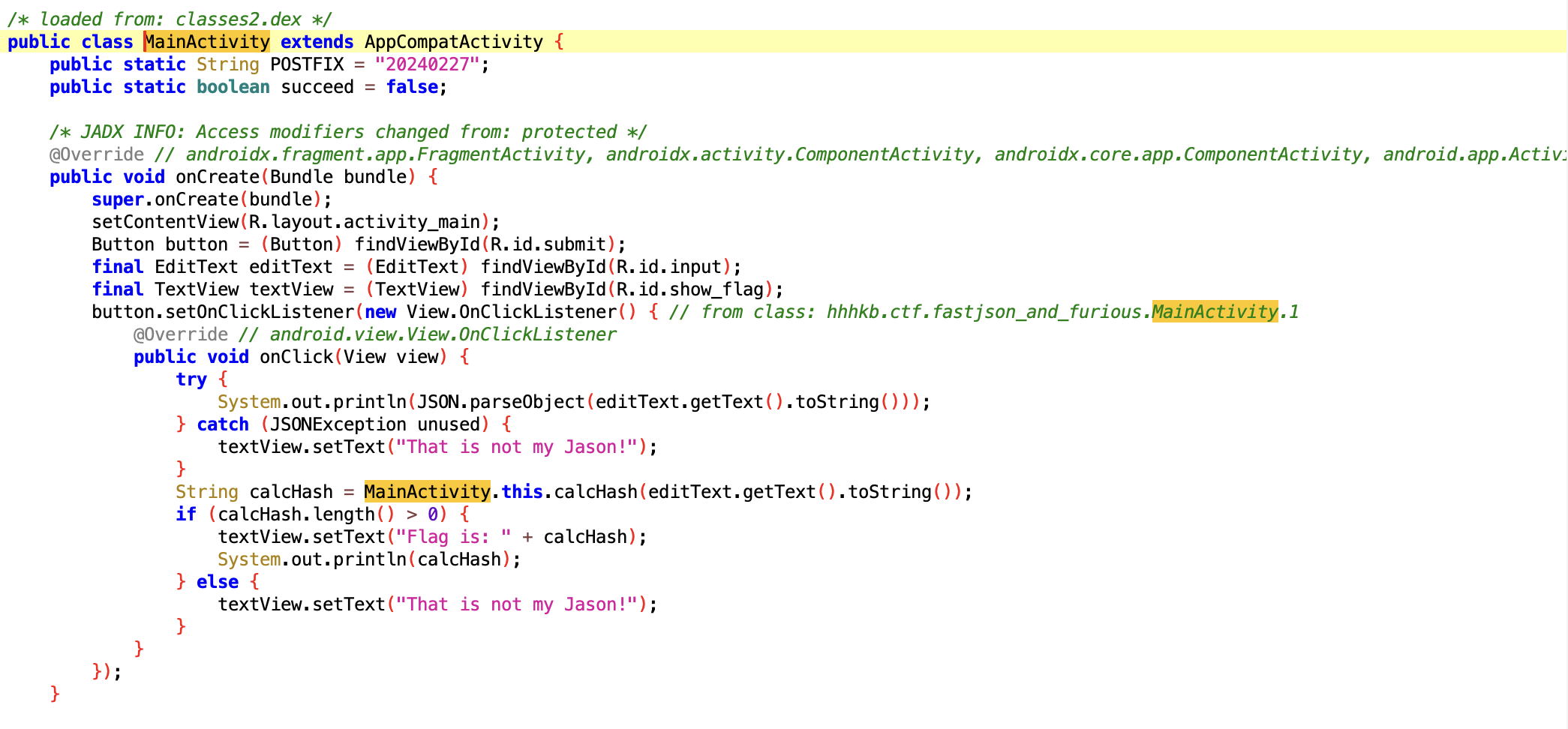Click "That is not my Jason!" in catch block
Image resolution: width=1568 pixels, height=729 pixels.
517,447
